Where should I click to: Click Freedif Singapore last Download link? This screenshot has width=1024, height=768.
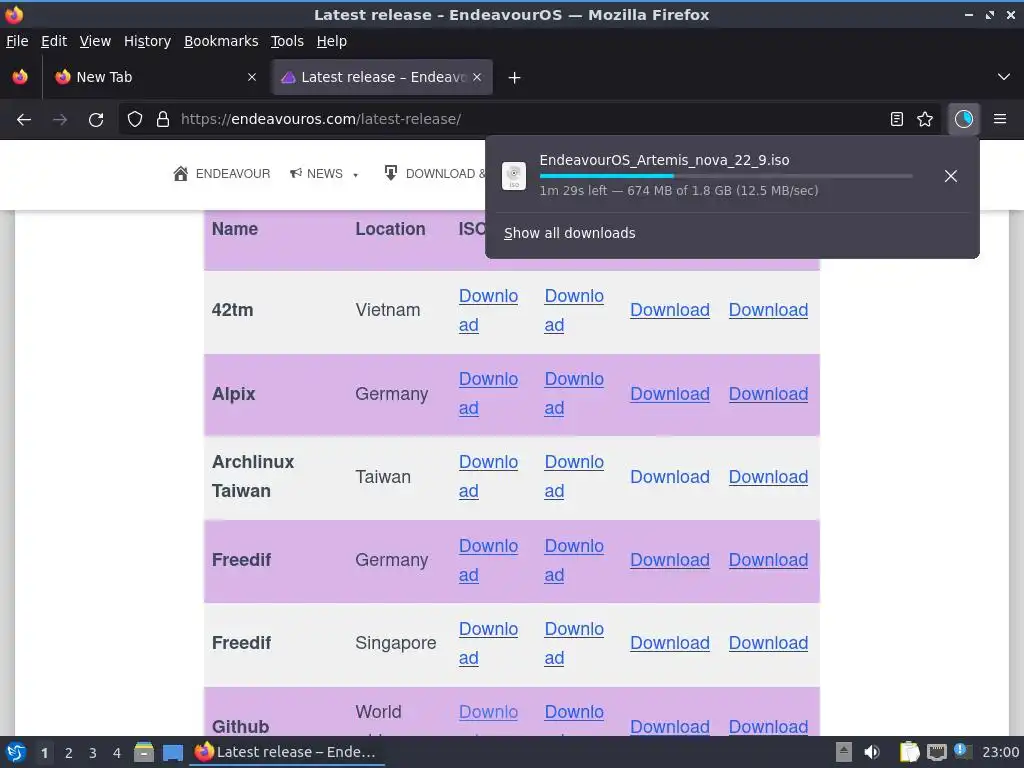[768, 643]
